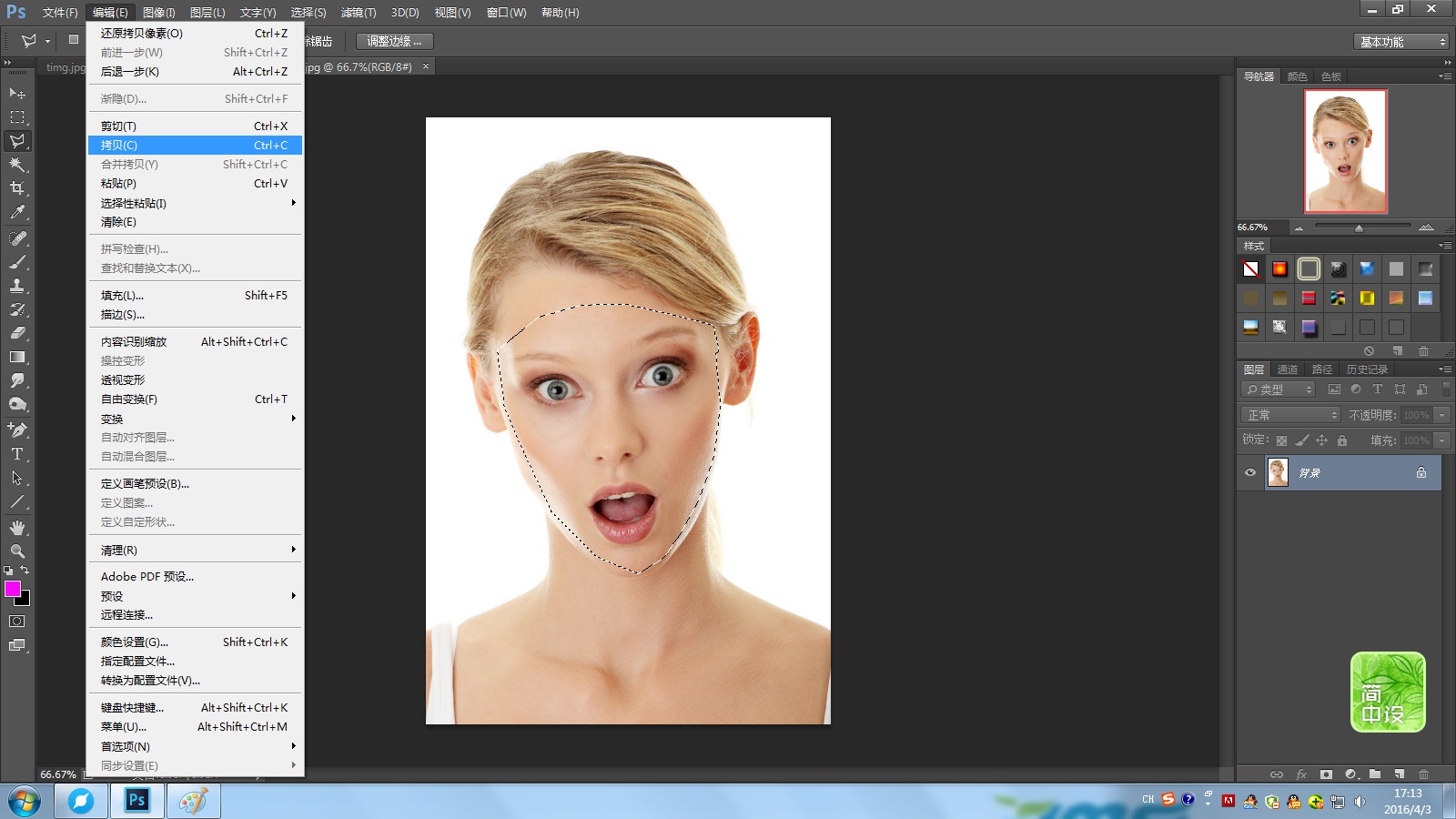The height and width of the screenshot is (819, 1456).
Task: Select the Crop tool
Action: pos(17,188)
